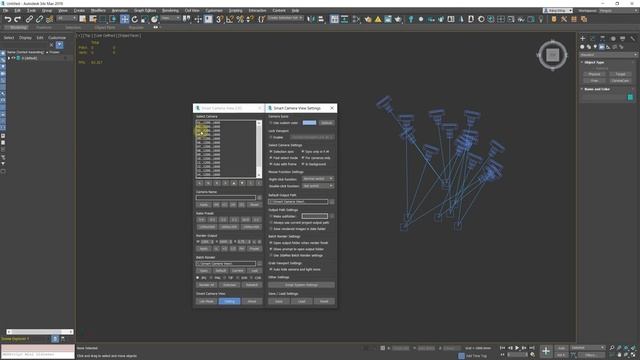The image size is (640, 360).
Task: Open Right click function dropdown
Action: coord(318,179)
